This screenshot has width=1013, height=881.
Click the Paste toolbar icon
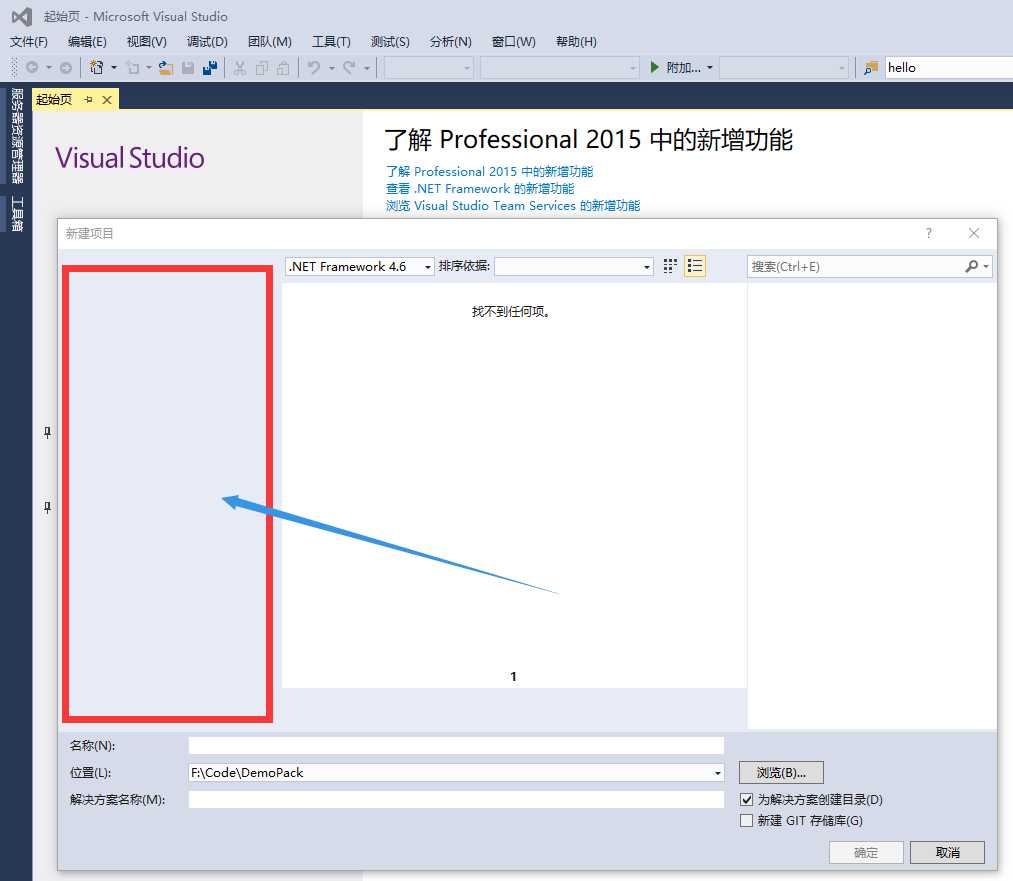point(283,67)
